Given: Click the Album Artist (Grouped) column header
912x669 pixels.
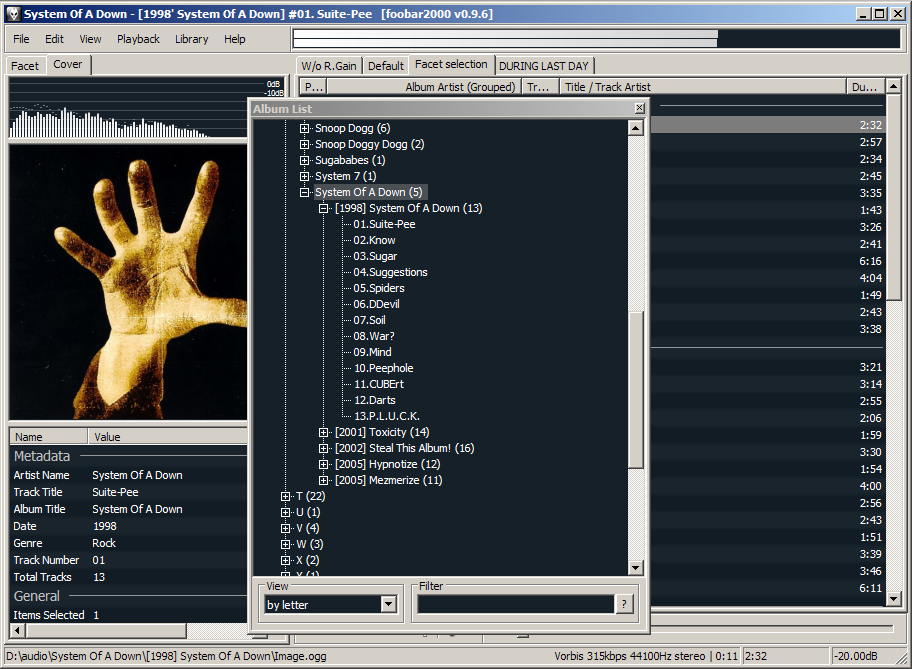Looking at the screenshot, I should (x=424, y=87).
